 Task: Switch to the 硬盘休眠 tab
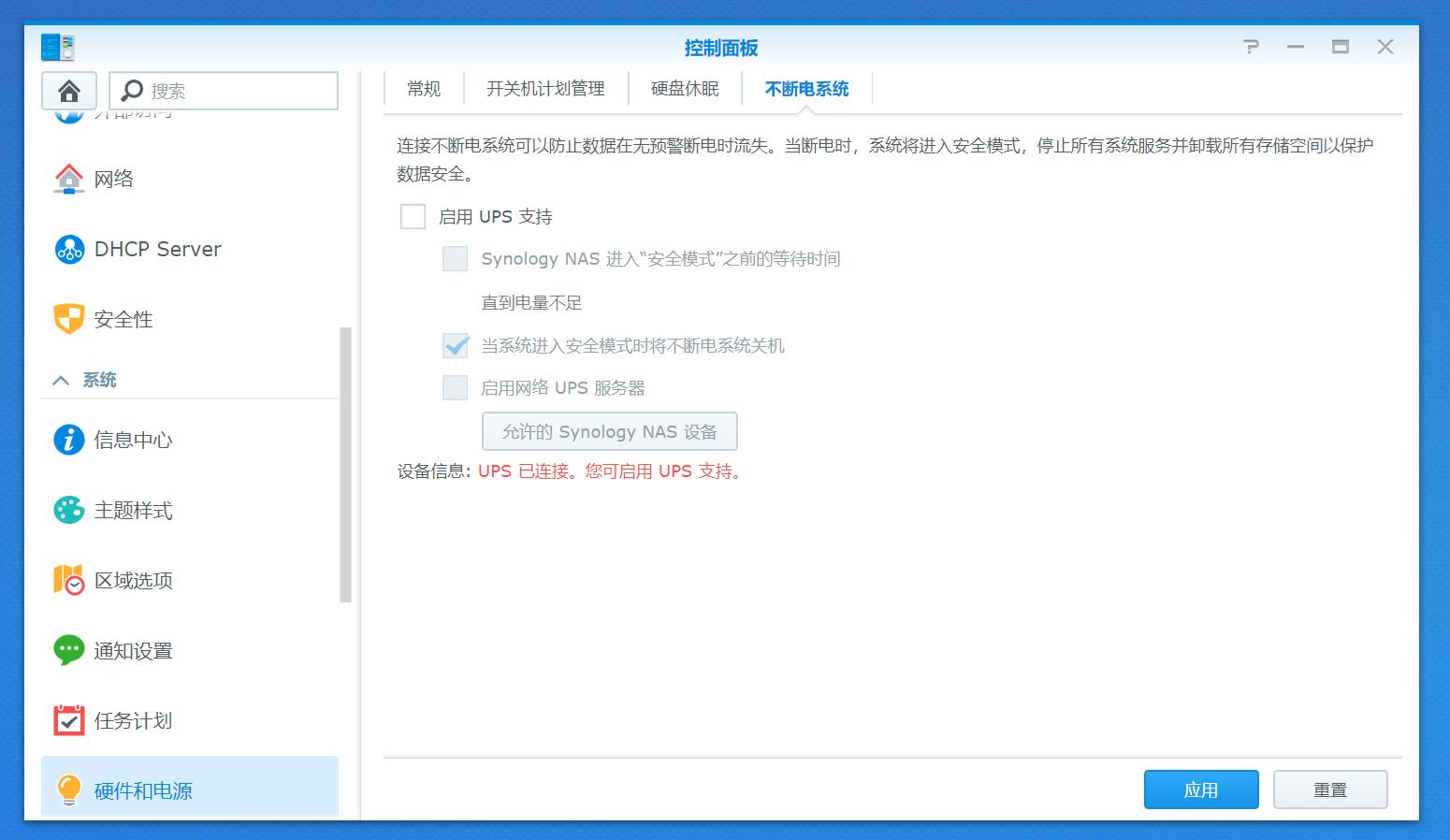pos(684,88)
